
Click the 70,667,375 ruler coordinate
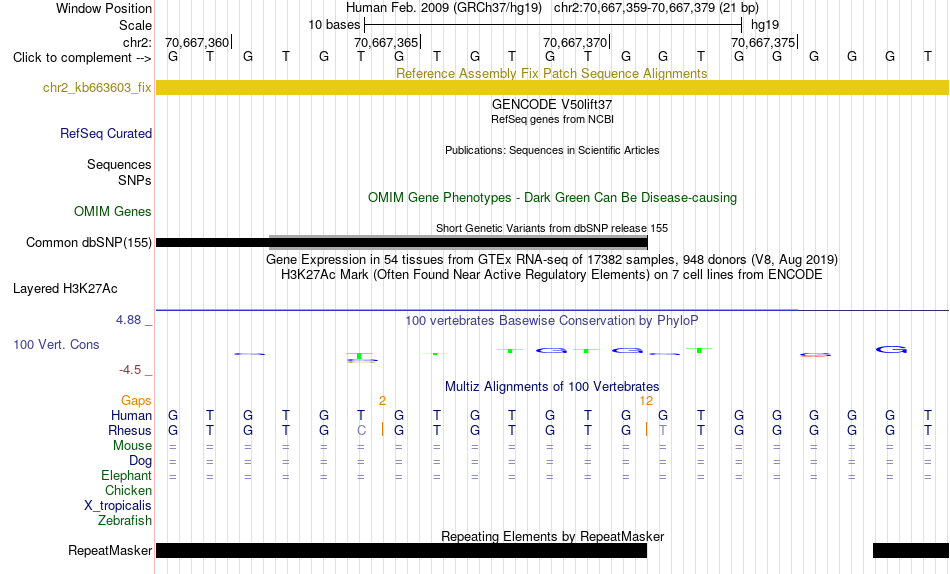point(763,42)
